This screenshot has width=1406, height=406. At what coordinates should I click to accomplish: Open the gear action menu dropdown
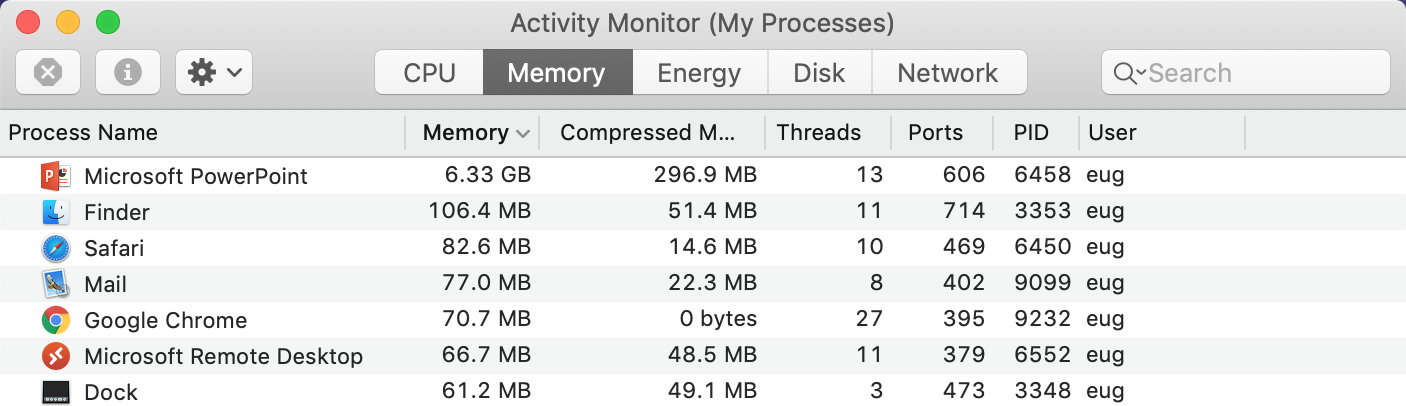click(x=214, y=72)
